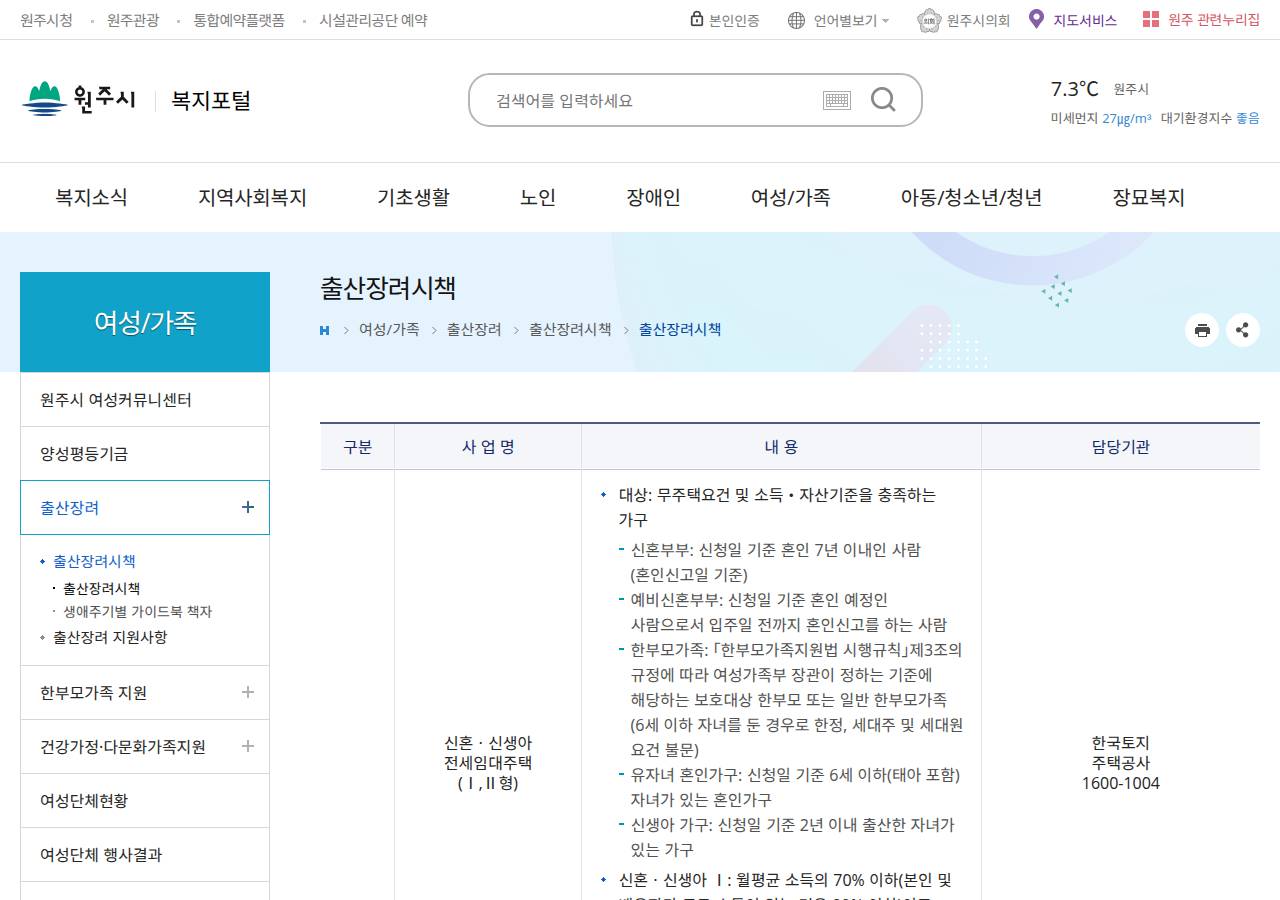Viewport: 1280px width, 900px height.
Task: Click the map pin icon for 지도서비스
Action: pos(1036,19)
